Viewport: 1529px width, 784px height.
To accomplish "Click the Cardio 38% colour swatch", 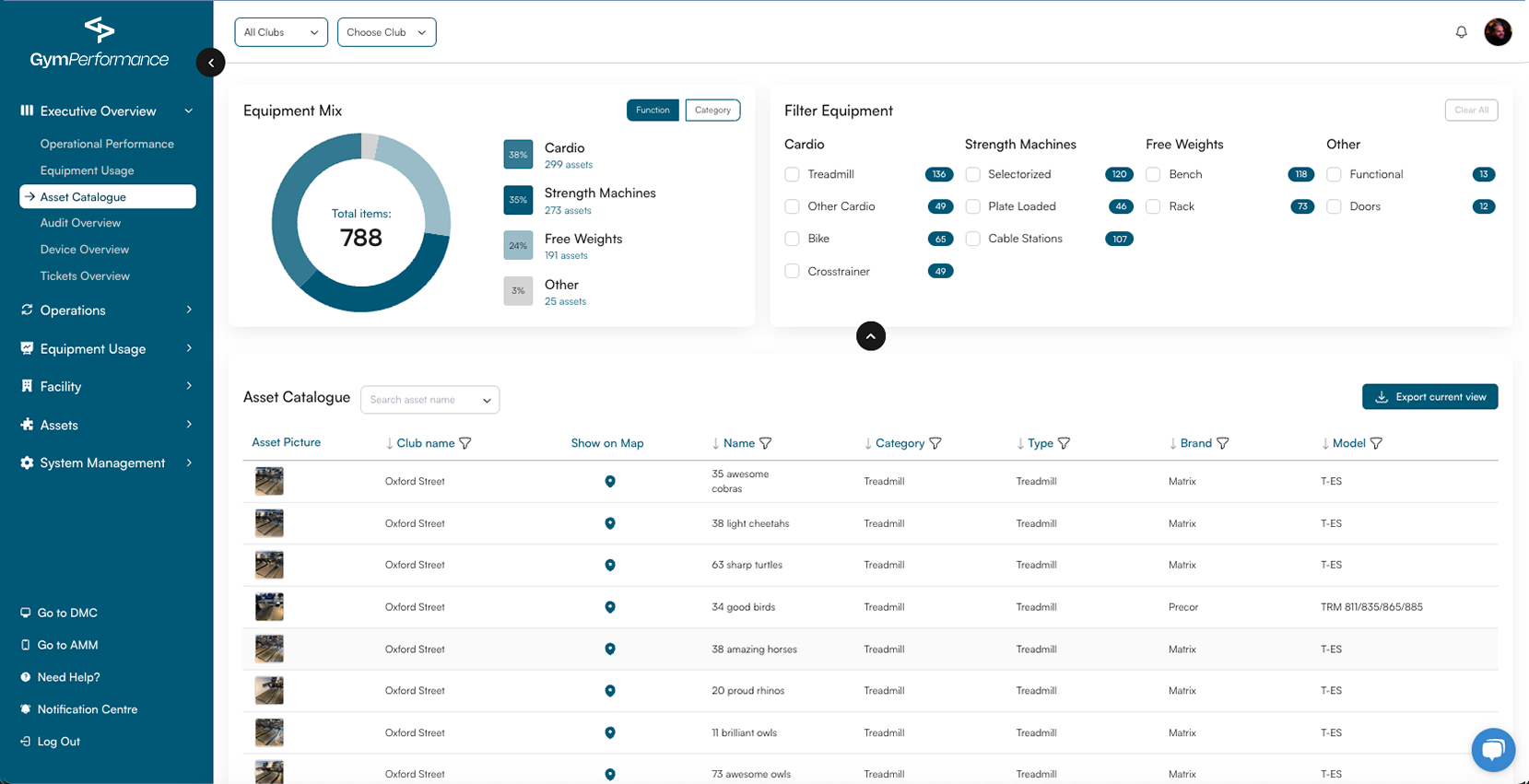I will 518,155.
